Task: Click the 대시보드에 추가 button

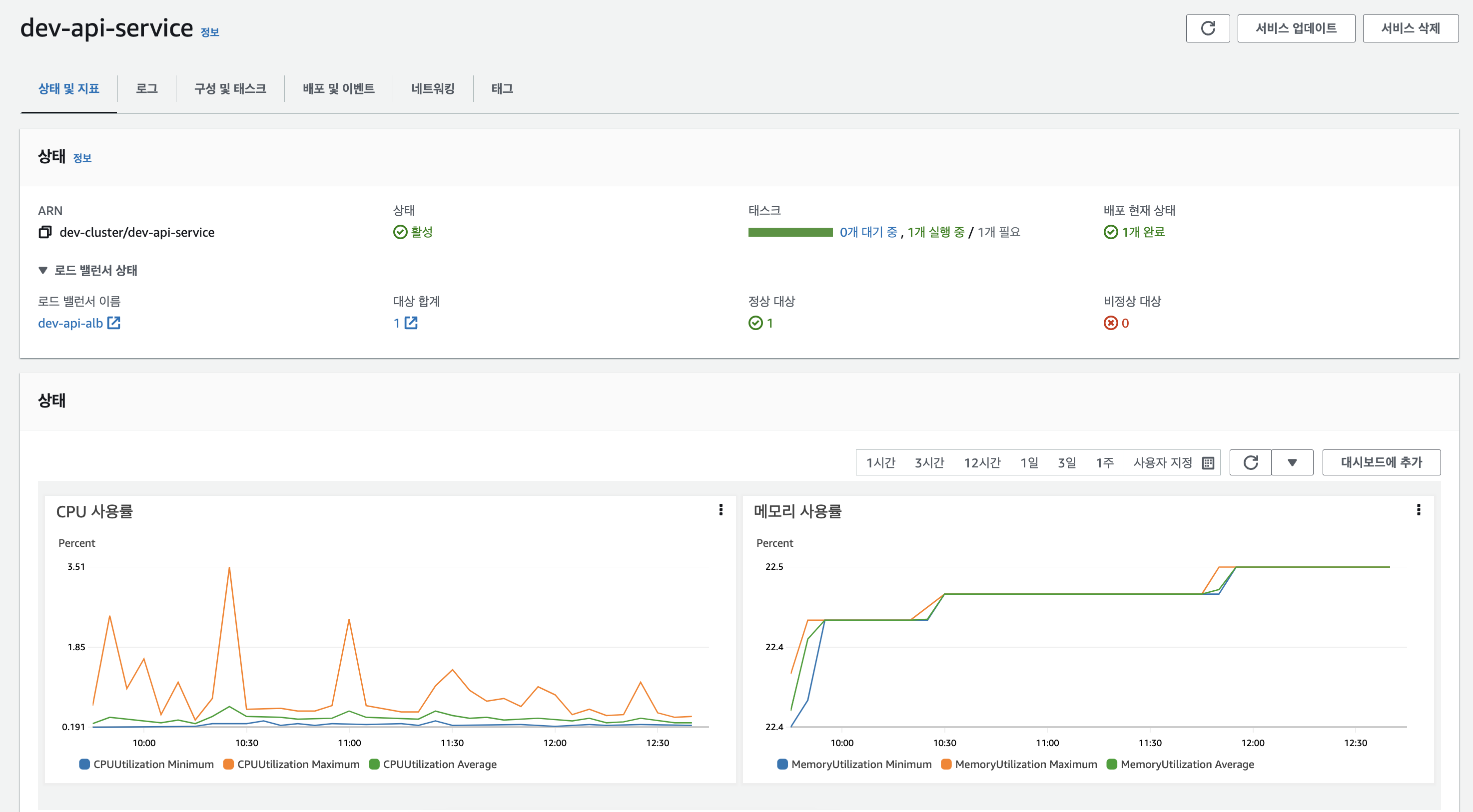Action: coord(1381,462)
